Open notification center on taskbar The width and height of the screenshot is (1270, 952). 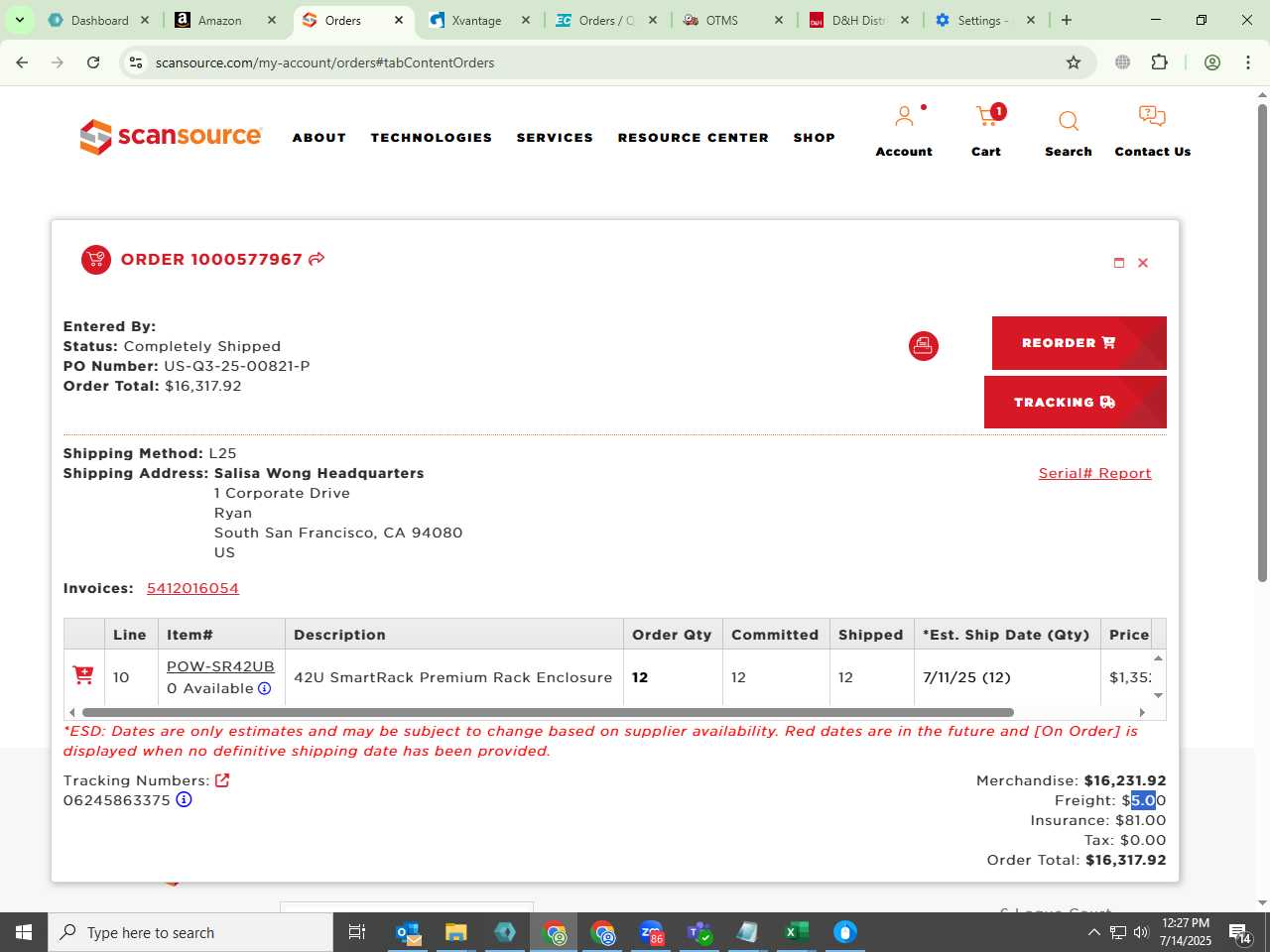1240,932
